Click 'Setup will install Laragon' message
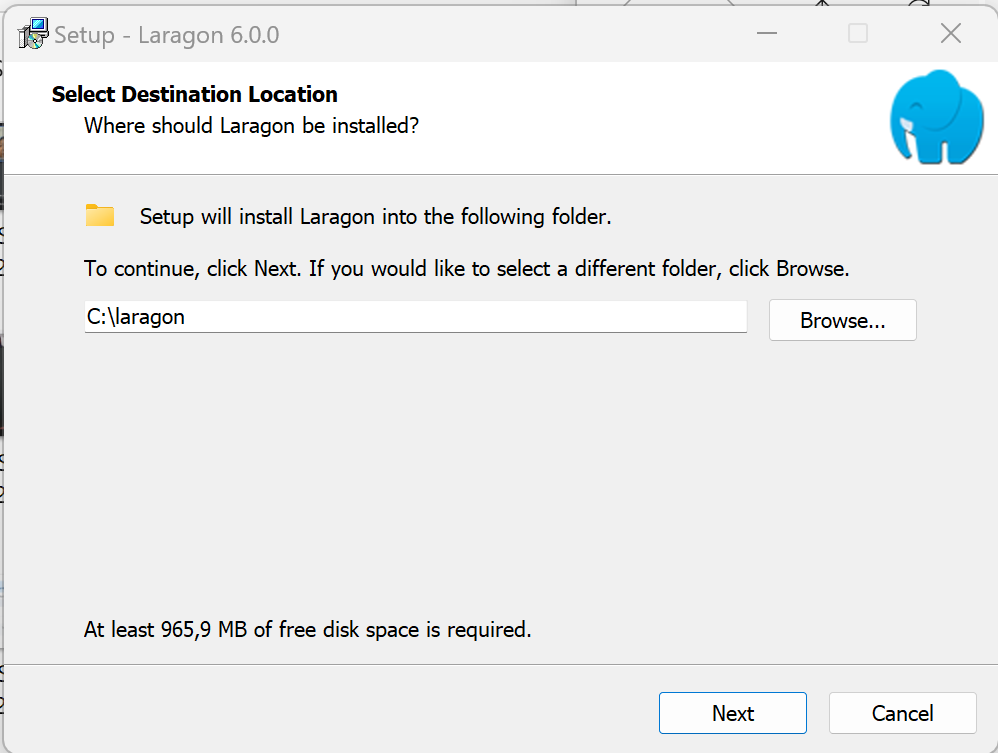 [x=376, y=216]
